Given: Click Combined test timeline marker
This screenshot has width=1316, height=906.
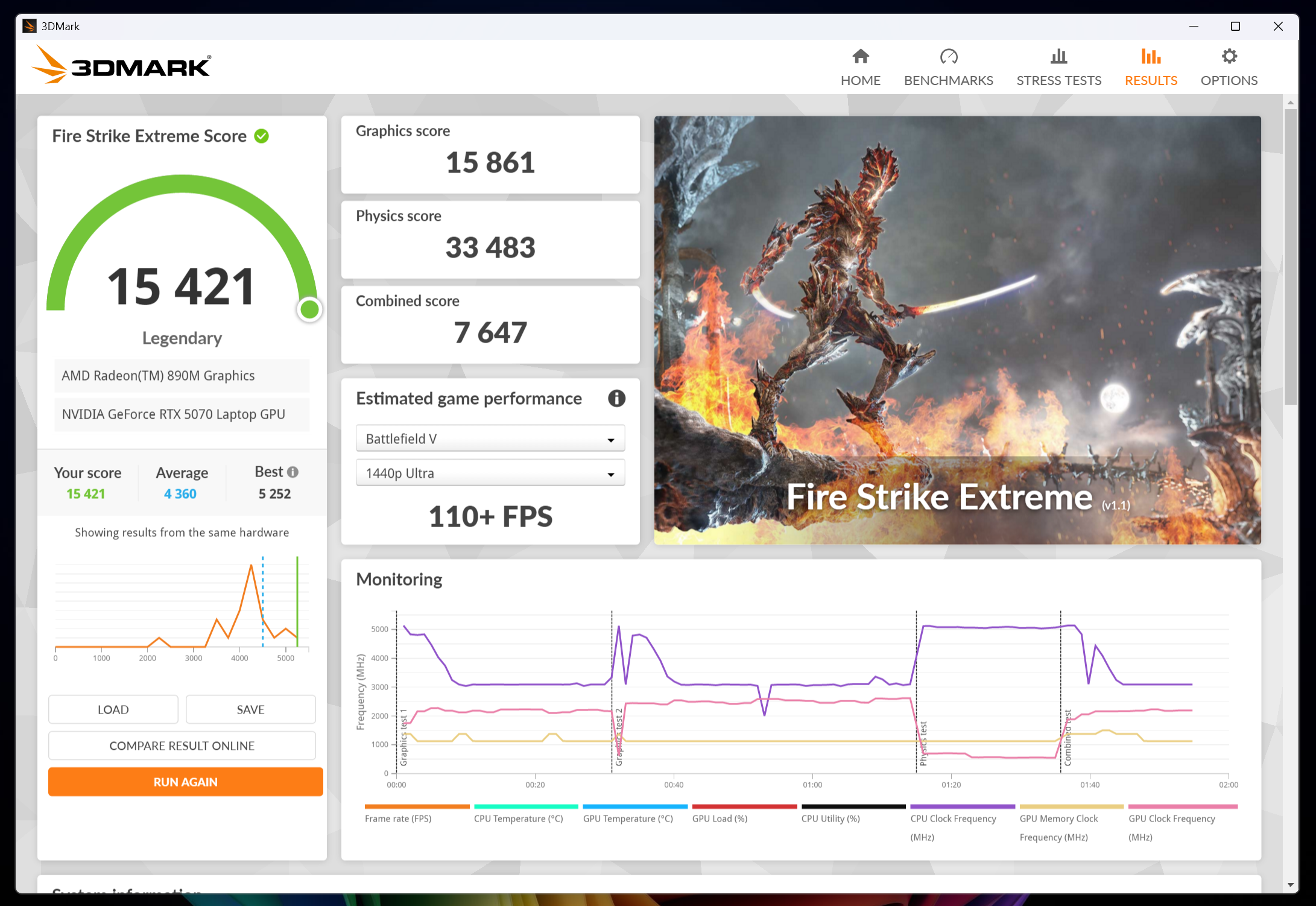Looking at the screenshot, I should tap(1068, 737).
